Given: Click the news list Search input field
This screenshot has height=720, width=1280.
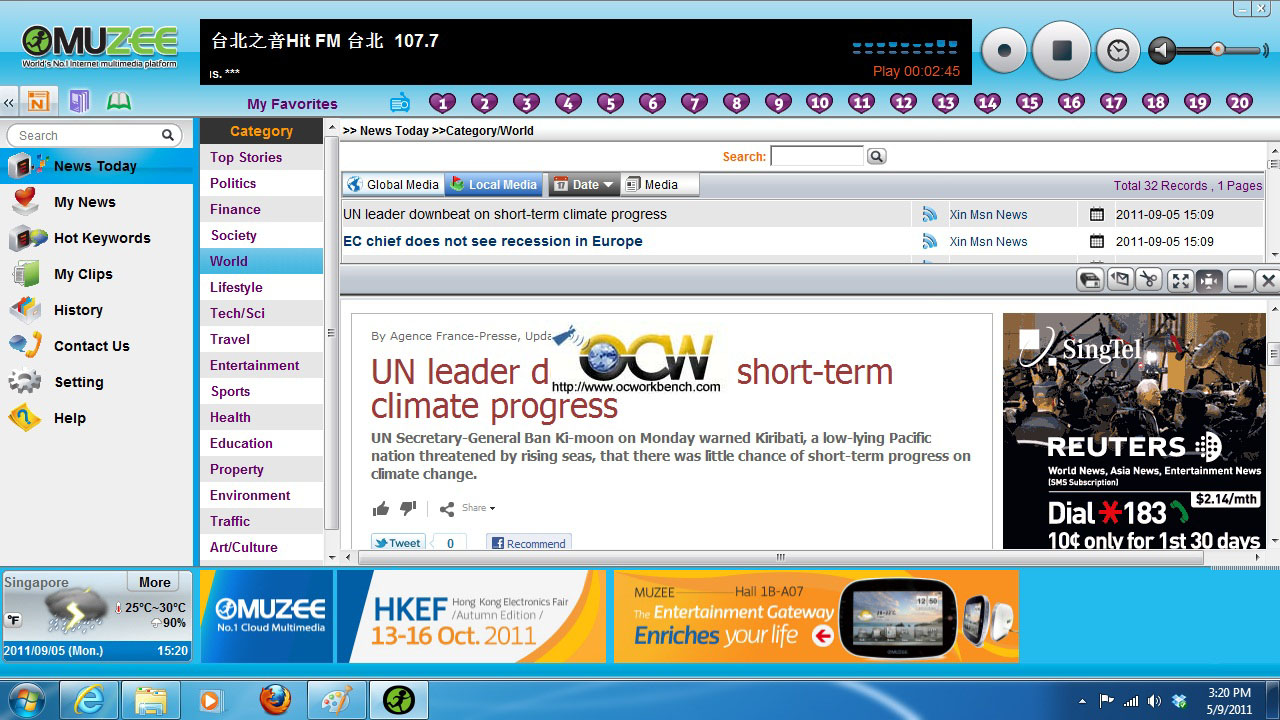Looking at the screenshot, I should 817,156.
